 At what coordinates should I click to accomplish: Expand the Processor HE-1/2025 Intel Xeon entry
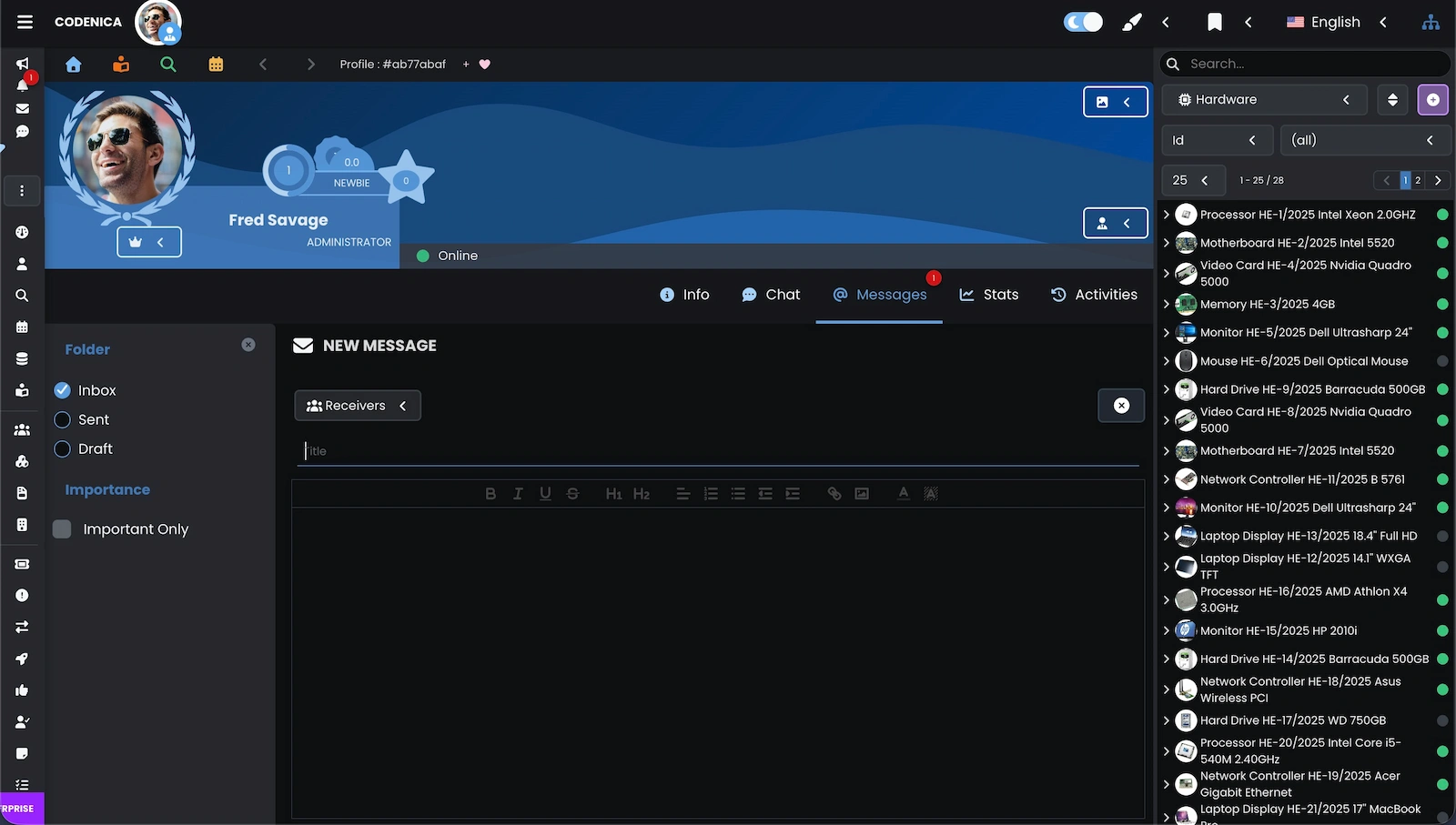point(1168,215)
